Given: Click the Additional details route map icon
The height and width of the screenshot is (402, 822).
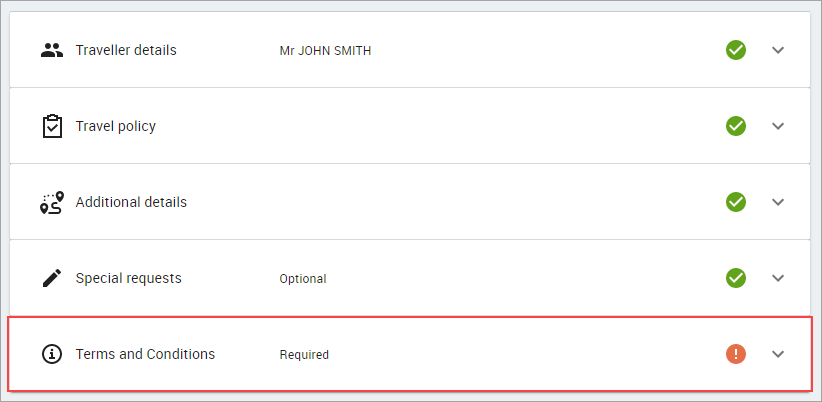Looking at the screenshot, I should pyautogui.click(x=52, y=202).
